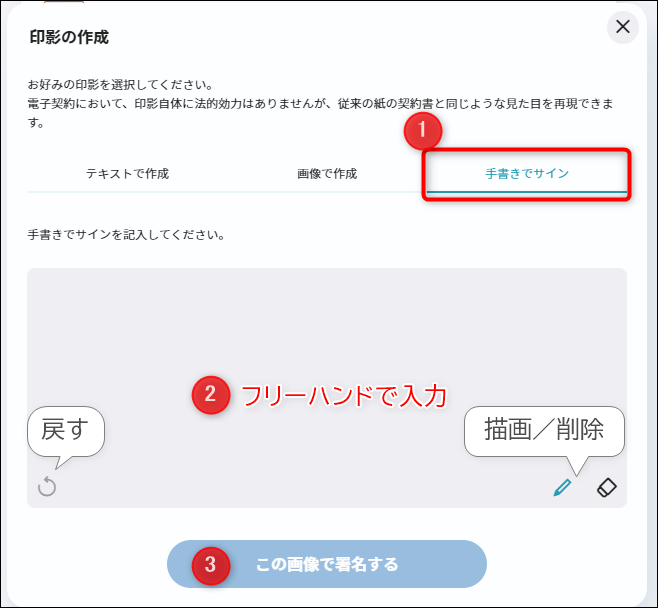658x608 pixels.
Task: Click the お好みの印影を選択してください text line
Action: coord(121,85)
